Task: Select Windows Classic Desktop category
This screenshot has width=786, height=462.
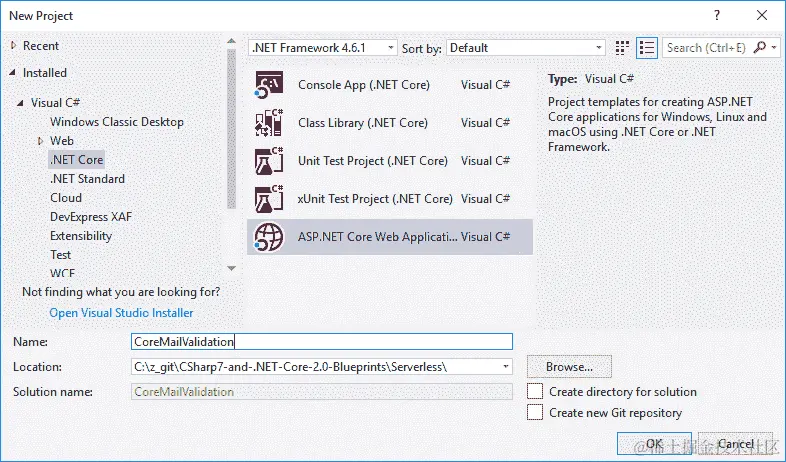Action: click(x=117, y=122)
